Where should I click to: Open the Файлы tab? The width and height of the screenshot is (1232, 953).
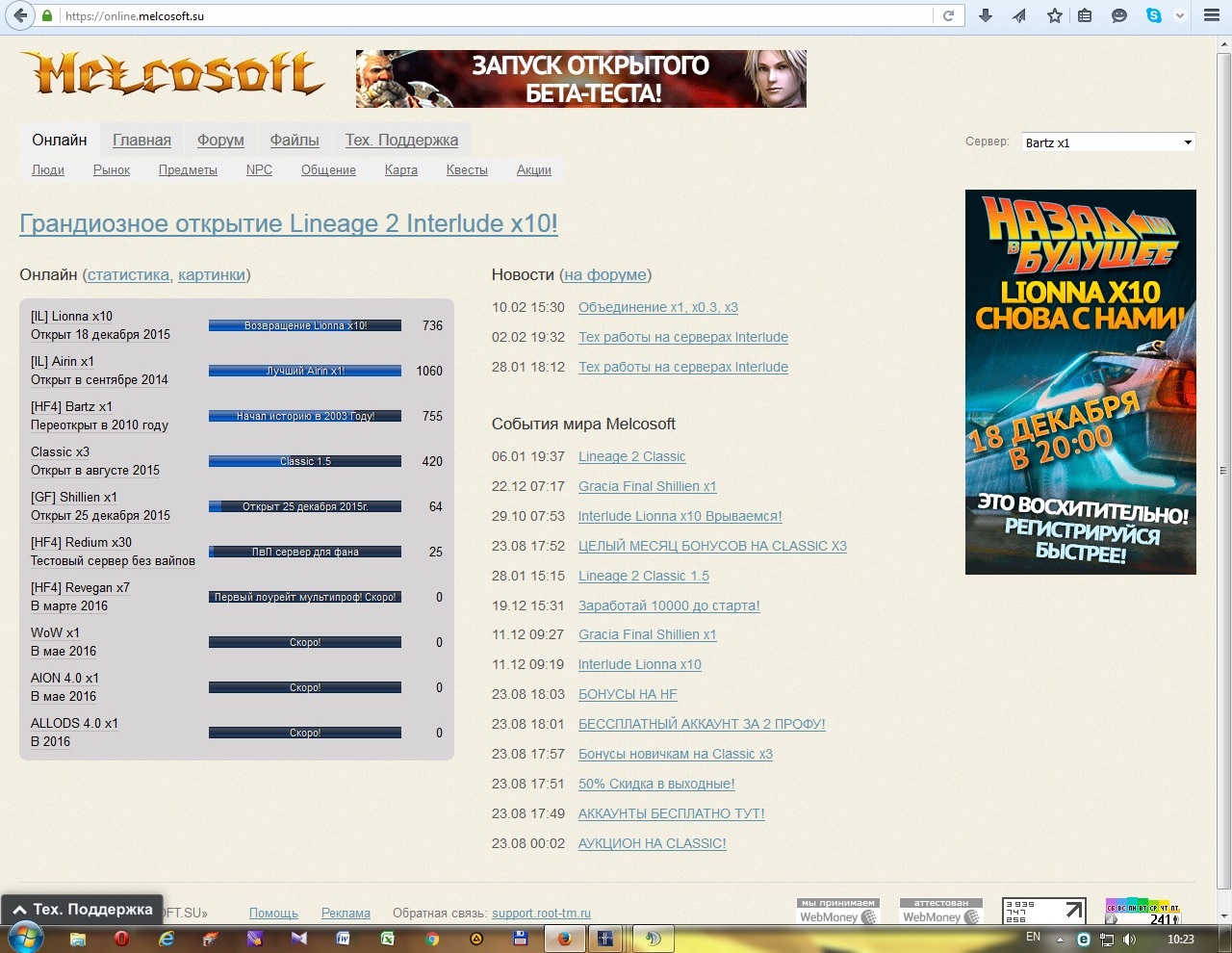(x=295, y=141)
